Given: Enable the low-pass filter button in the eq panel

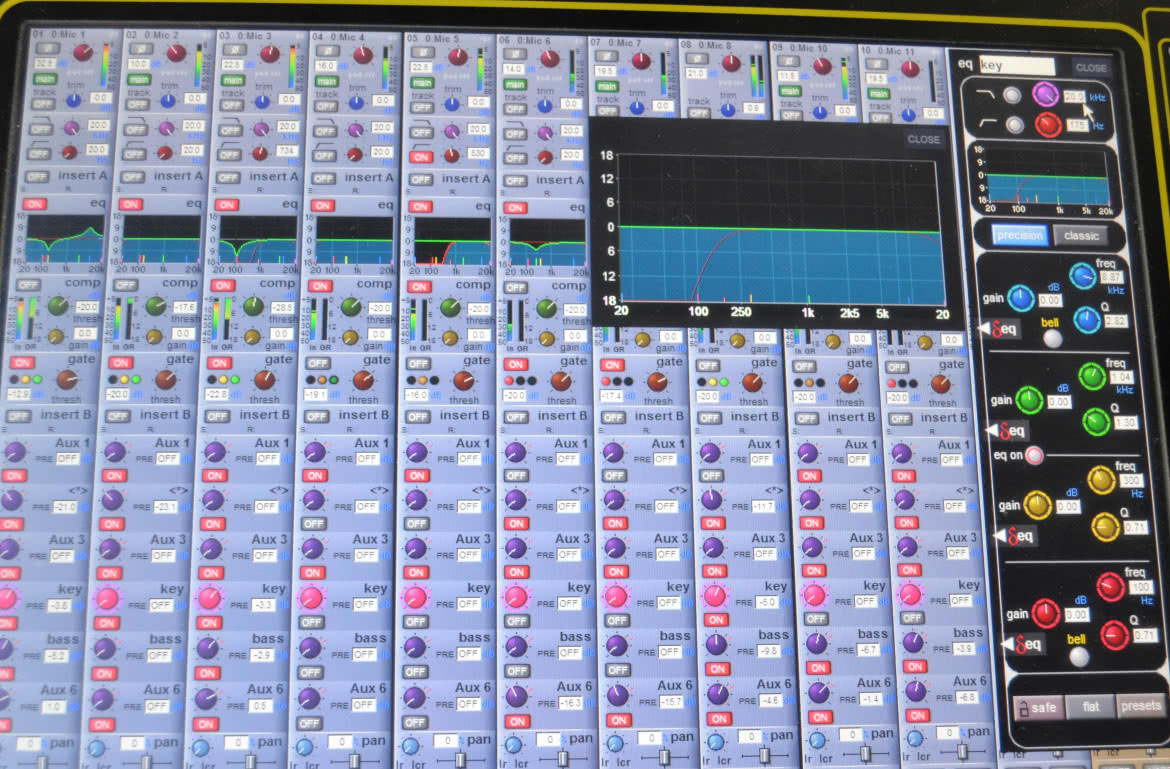Looking at the screenshot, I should pyautogui.click(x=1011, y=95).
